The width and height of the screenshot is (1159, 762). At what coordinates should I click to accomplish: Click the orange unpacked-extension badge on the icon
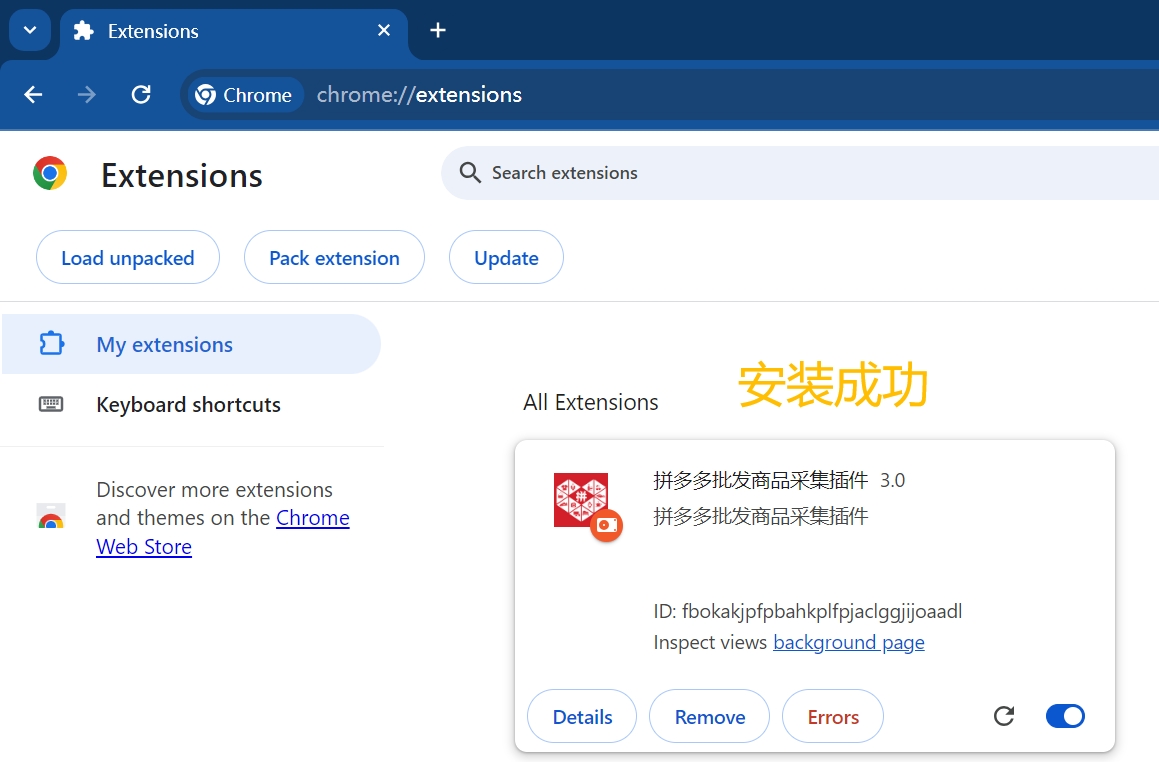coord(607,525)
